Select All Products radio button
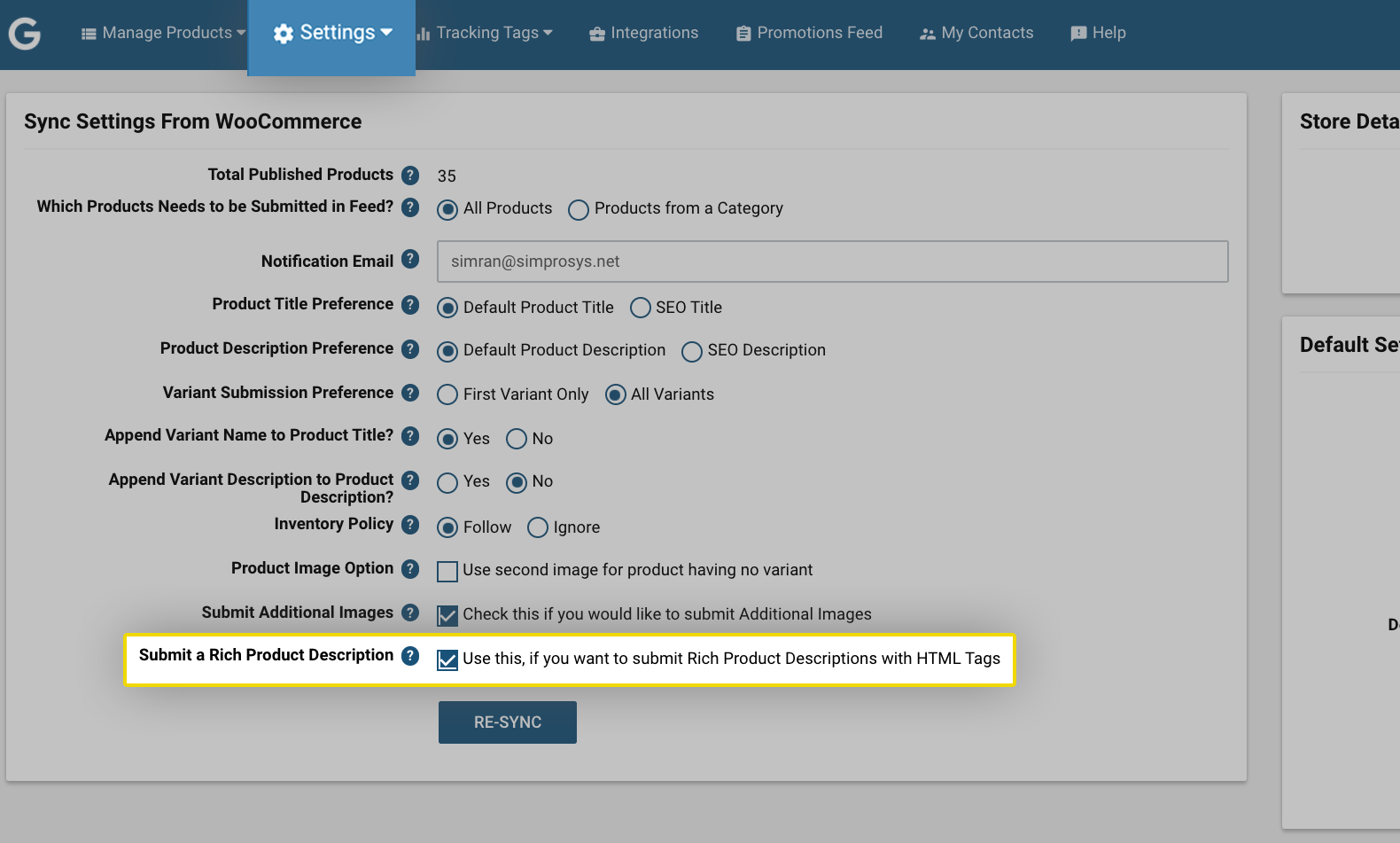The image size is (1400, 843). (447, 210)
